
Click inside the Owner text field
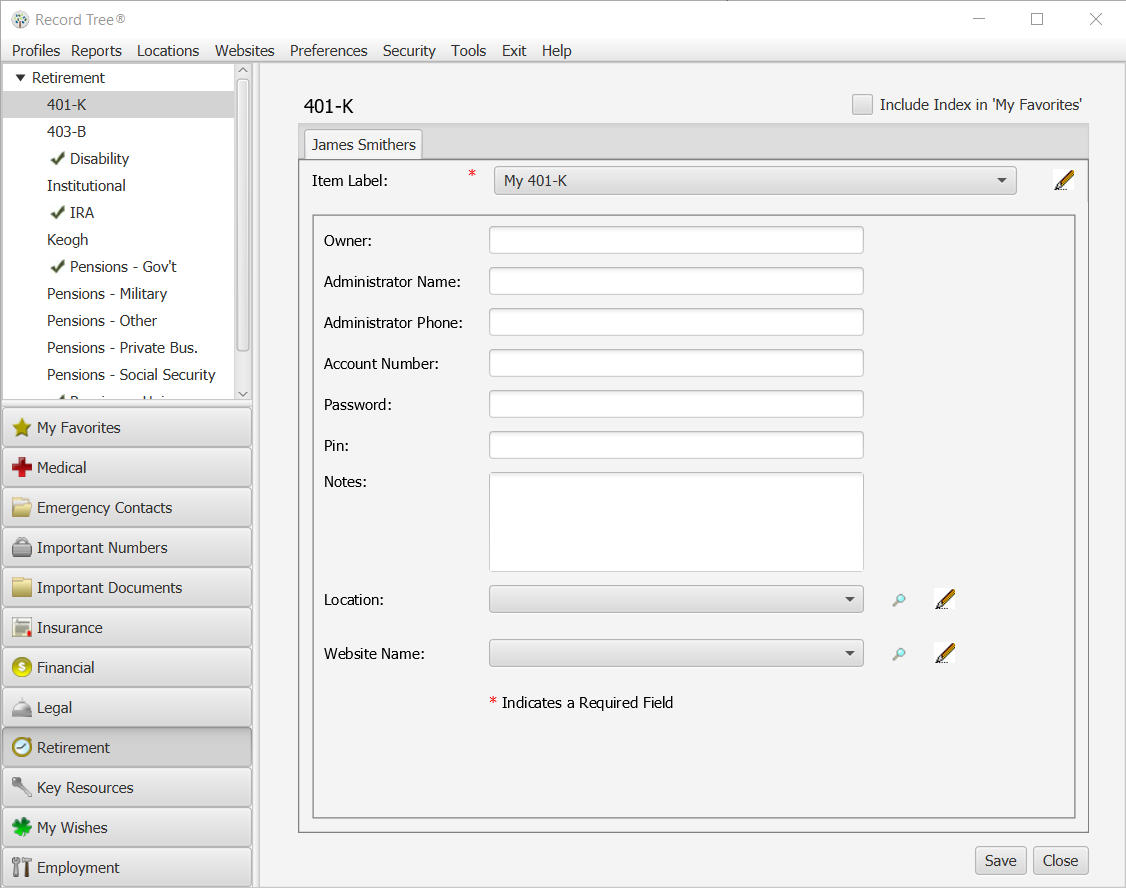click(676, 240)
